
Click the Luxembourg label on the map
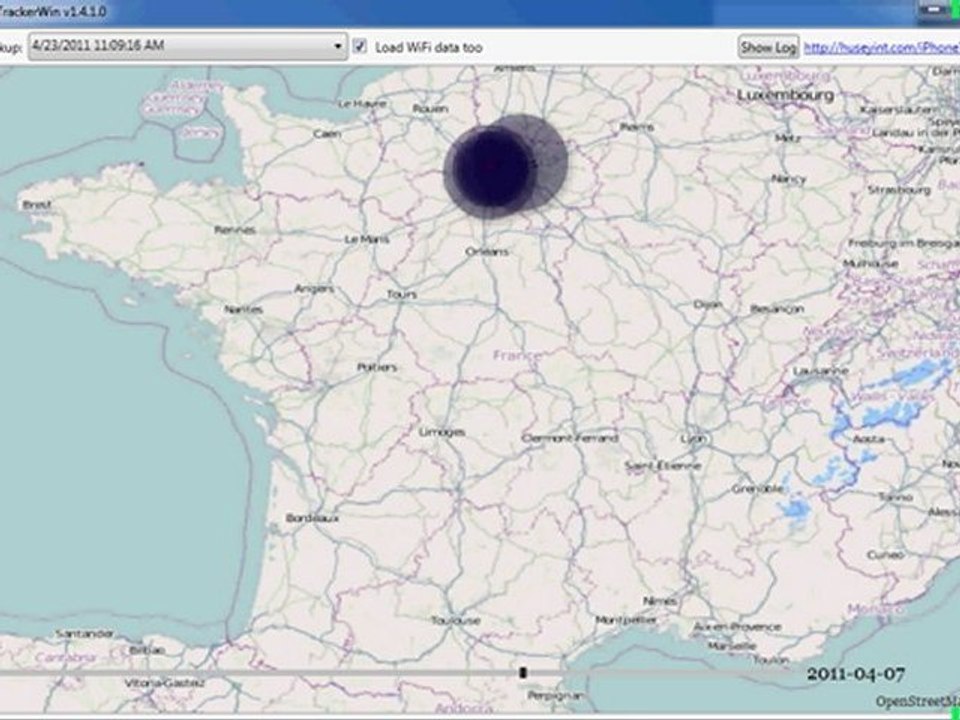(x=785, y=95)
